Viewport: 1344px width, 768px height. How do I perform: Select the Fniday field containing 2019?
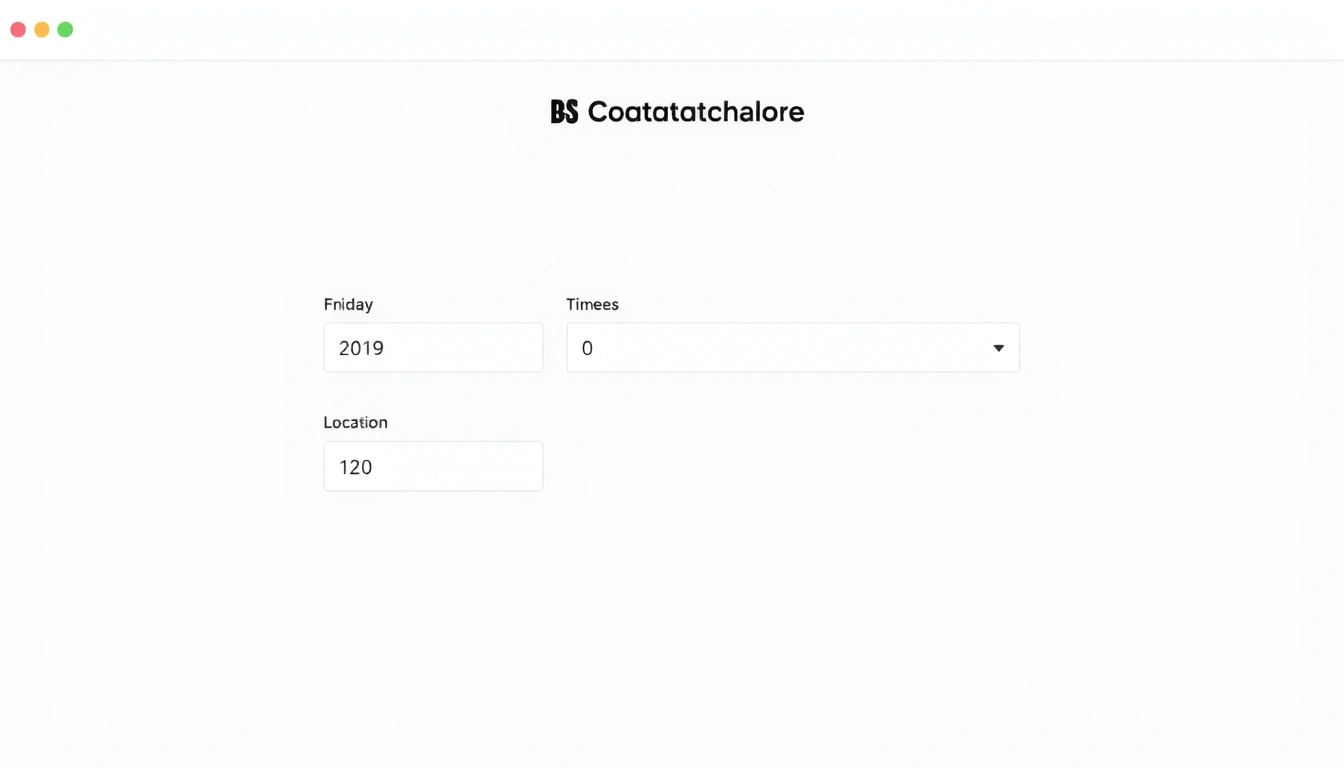(433, 347)
